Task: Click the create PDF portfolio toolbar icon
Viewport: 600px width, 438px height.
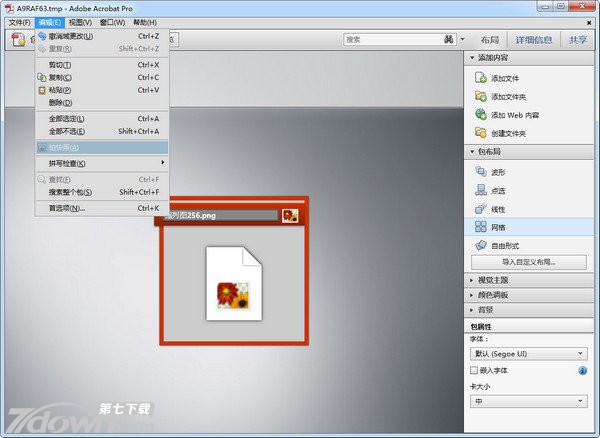Action: (x=18, y=39)
